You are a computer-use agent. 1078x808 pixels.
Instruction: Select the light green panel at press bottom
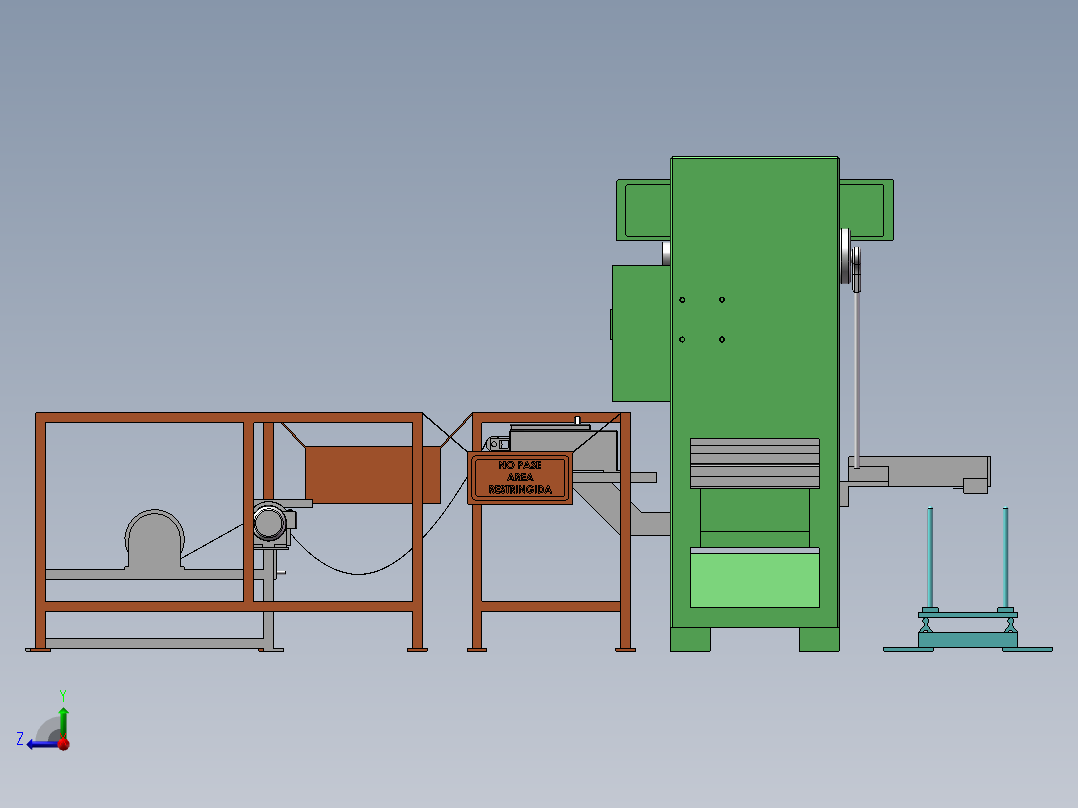[754, 580]
